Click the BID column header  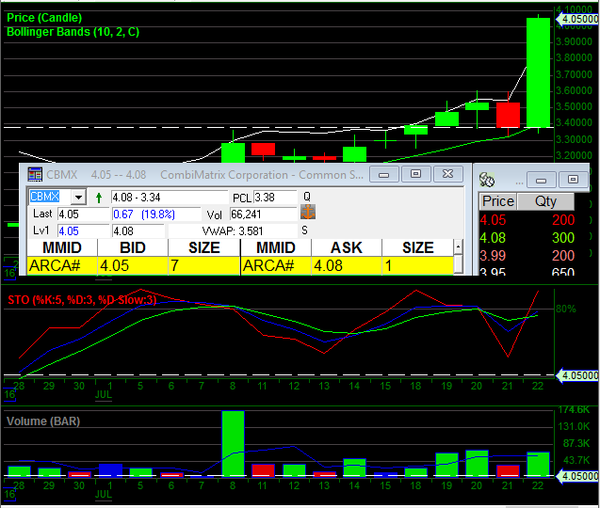(x=139, y=247)
